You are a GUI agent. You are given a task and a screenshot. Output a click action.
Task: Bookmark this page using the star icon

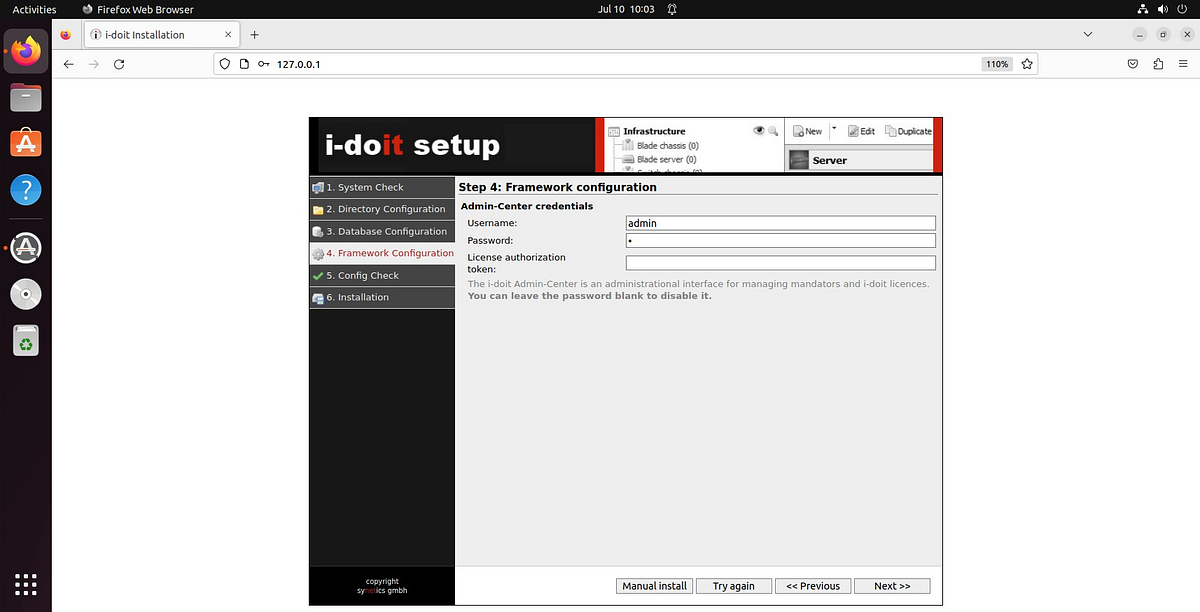(x=1027, y=63)
